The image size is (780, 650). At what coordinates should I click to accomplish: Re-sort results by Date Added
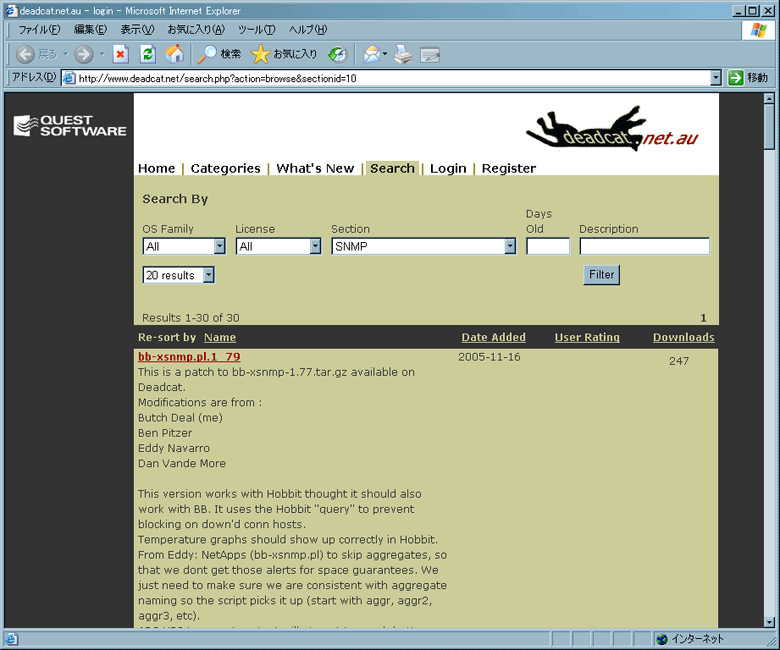coord(493,337)
